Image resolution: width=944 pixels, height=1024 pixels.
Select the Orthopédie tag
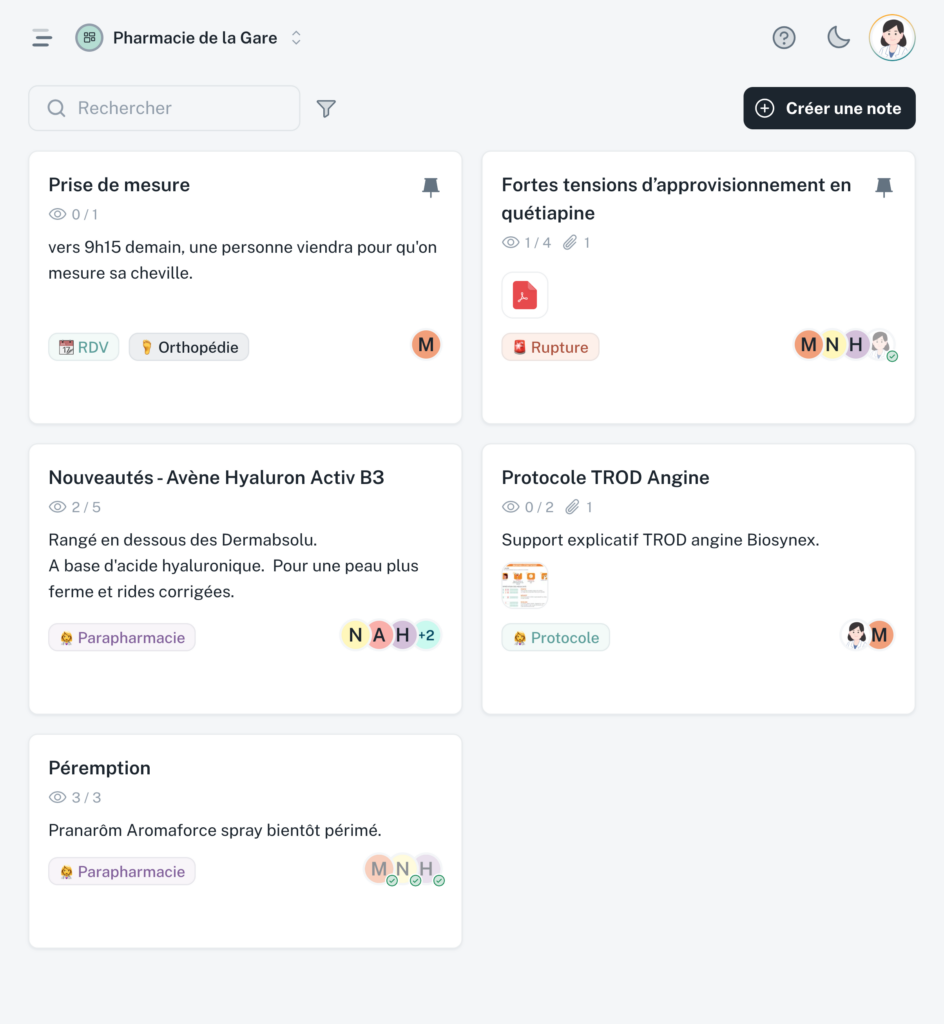pyautogui.click(x=189, y=347)
